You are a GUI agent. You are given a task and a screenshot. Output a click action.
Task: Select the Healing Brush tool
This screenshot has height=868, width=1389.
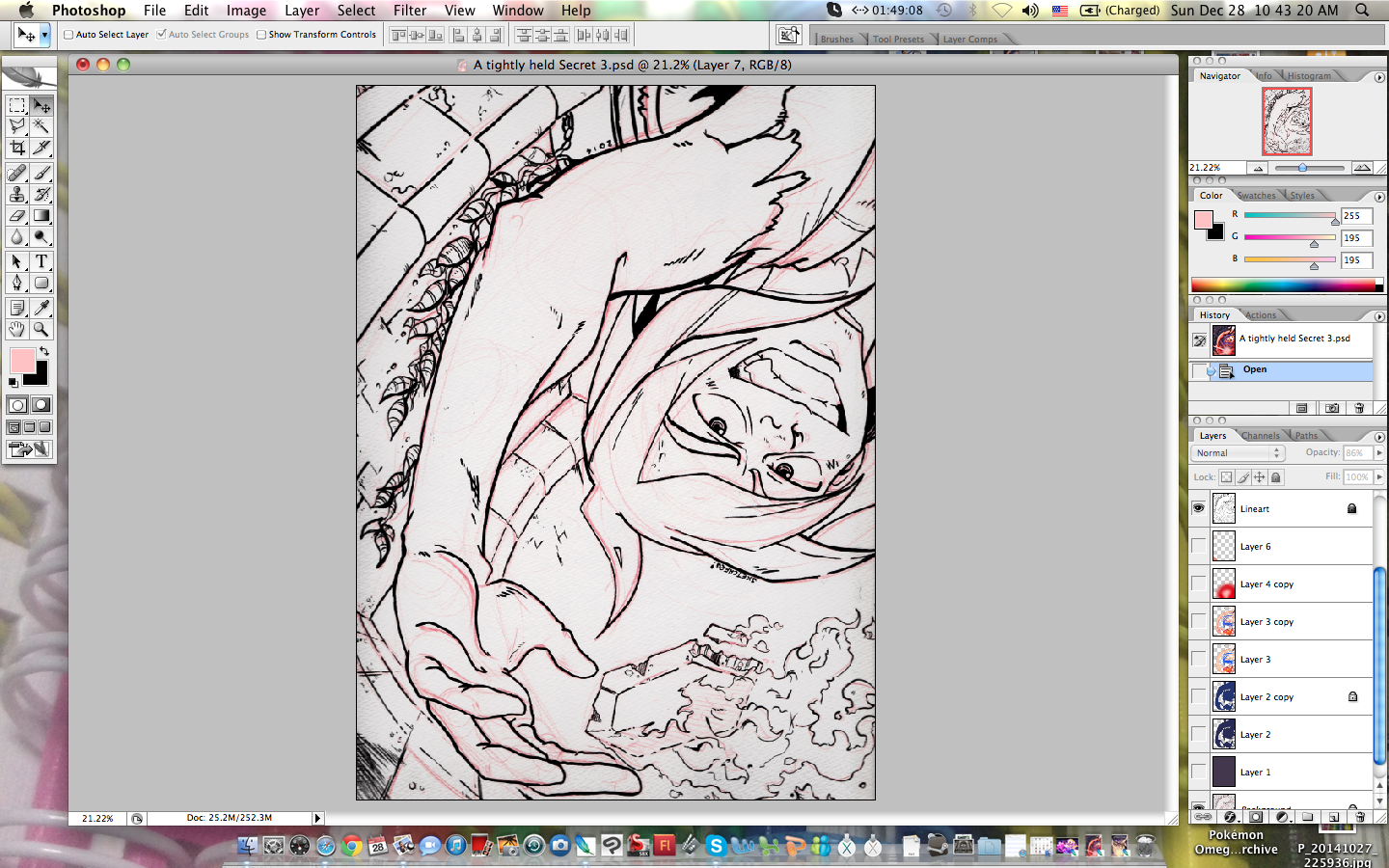point(17,173)
